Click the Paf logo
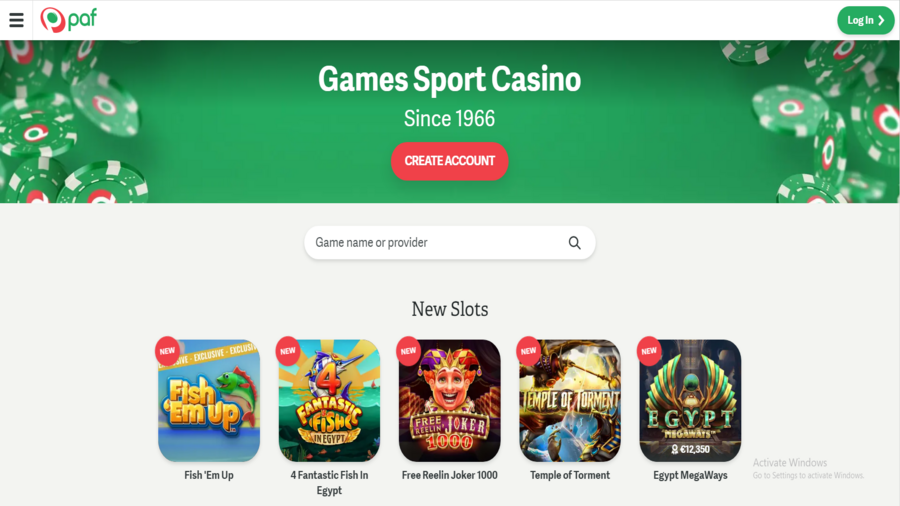This screenshot has height=506, width=900. click(68, 20)
